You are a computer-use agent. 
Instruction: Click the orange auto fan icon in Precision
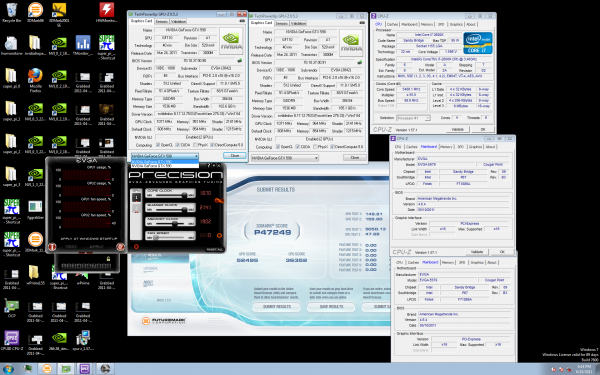click(x=219, y=235)
